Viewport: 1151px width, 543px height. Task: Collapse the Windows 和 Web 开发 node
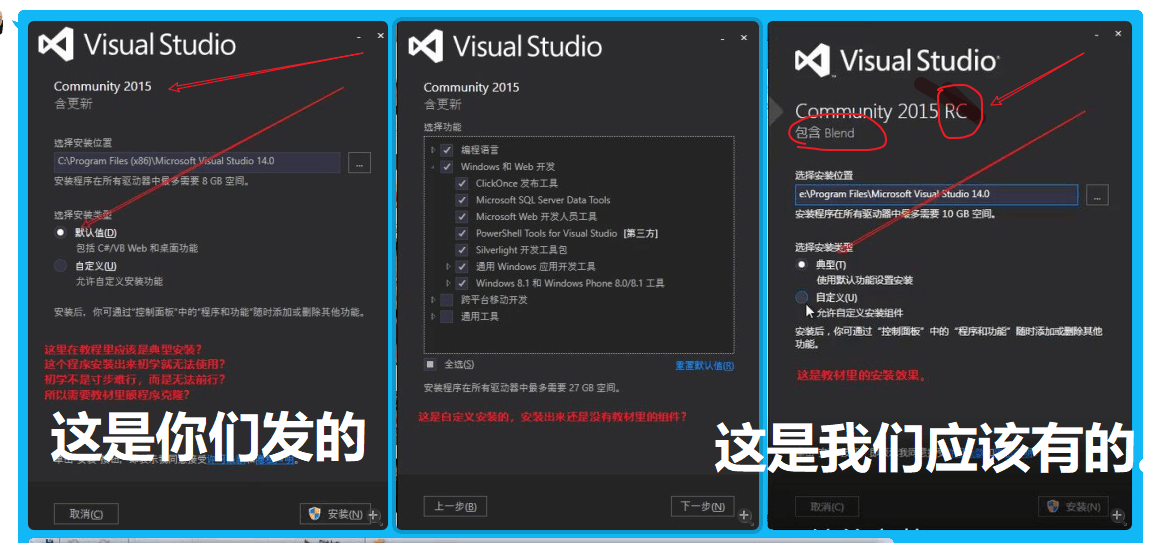click(433, 167)
